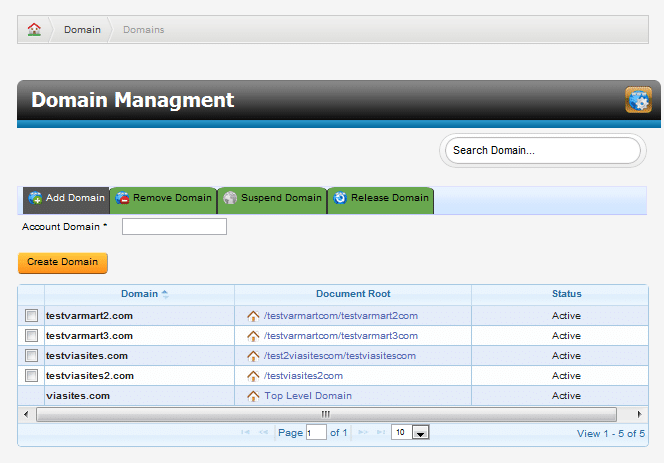Switch to the Remove Domain tab

163,198
